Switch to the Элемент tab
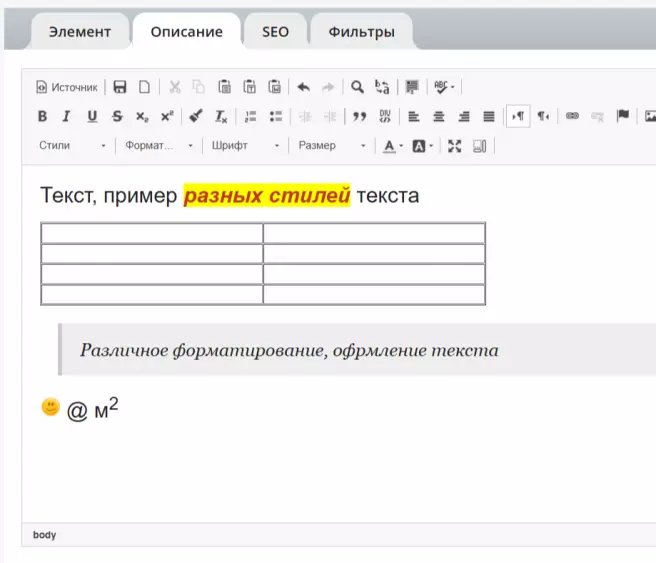 80,31
